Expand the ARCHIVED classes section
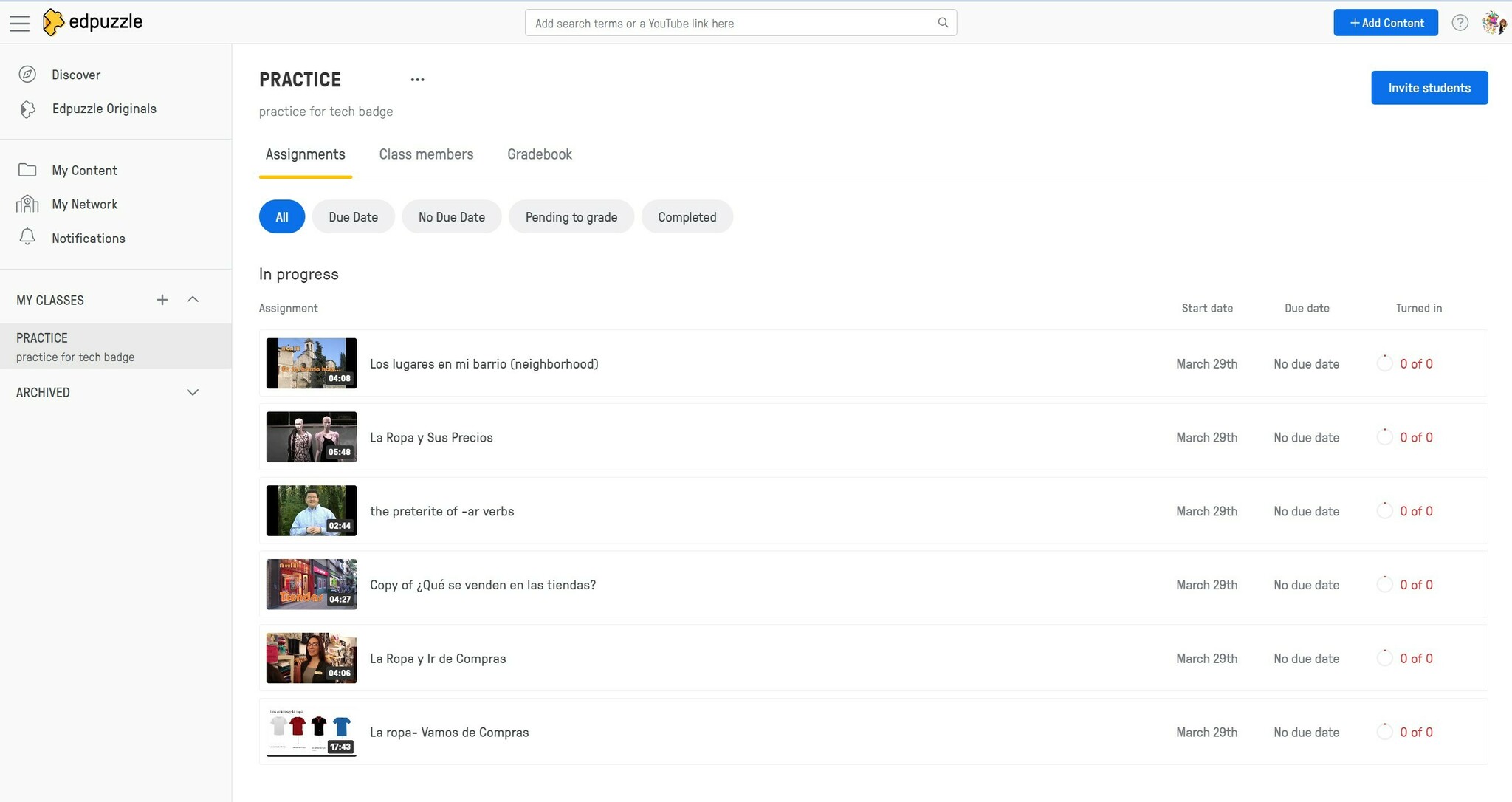The image size is (1512, 802). click(x=193, y=392)
